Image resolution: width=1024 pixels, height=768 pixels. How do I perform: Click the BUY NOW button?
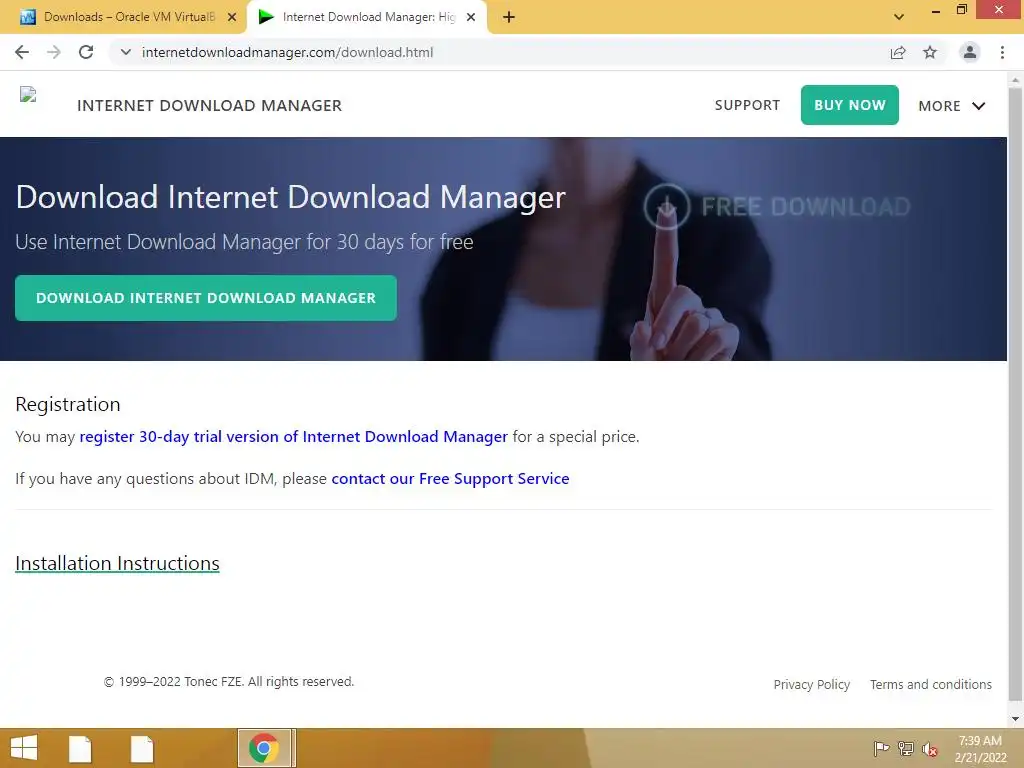tap(850, 104)
